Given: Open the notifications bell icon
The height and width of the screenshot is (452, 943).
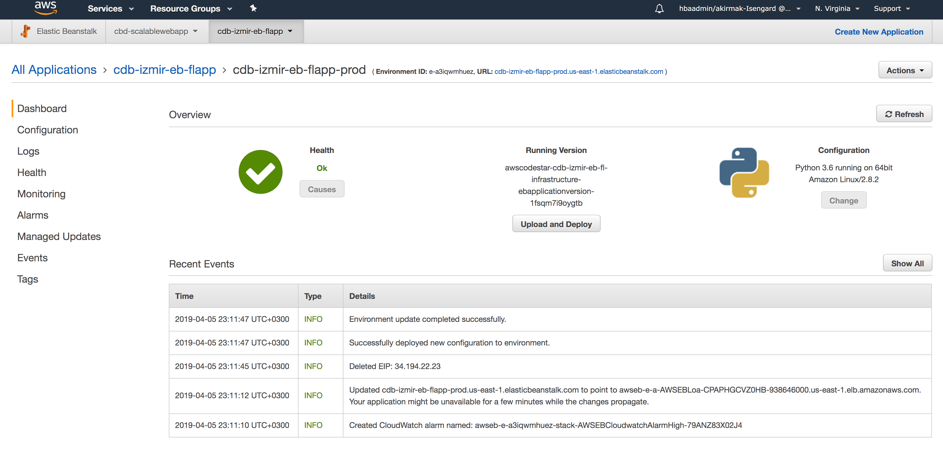Looking at the screenshot, I should (660, 8).
